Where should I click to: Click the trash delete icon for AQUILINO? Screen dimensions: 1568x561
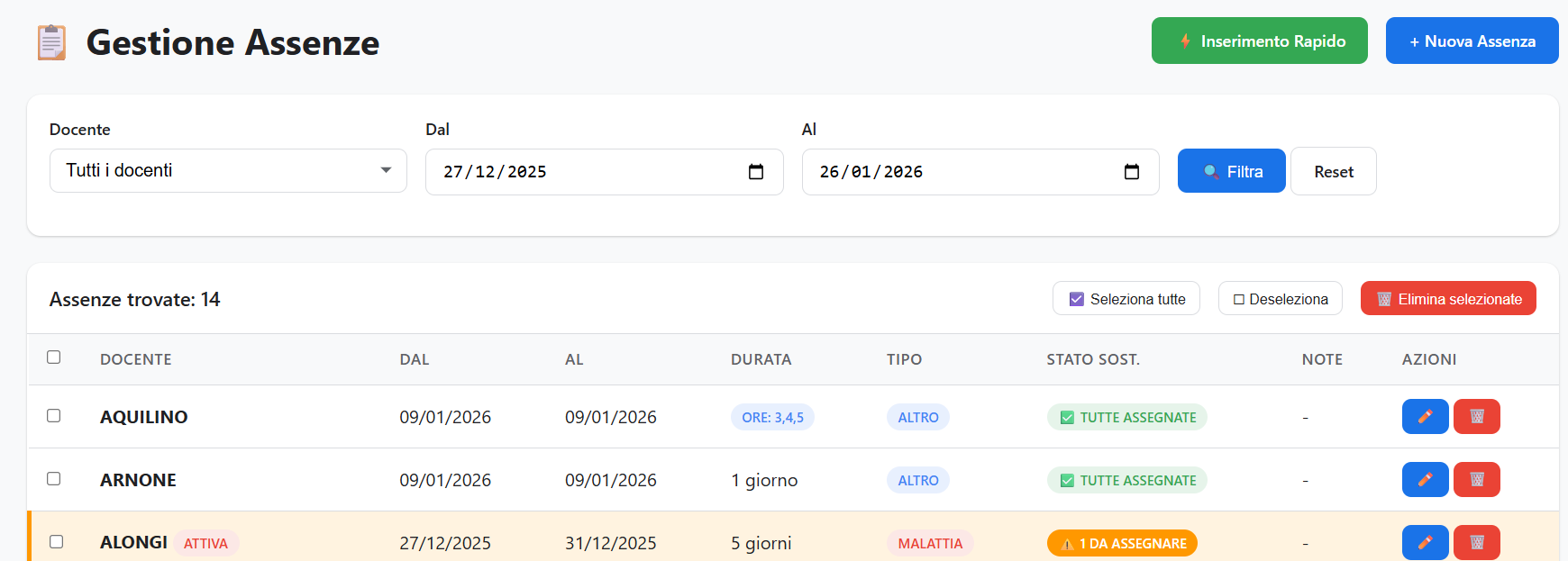1476,417
